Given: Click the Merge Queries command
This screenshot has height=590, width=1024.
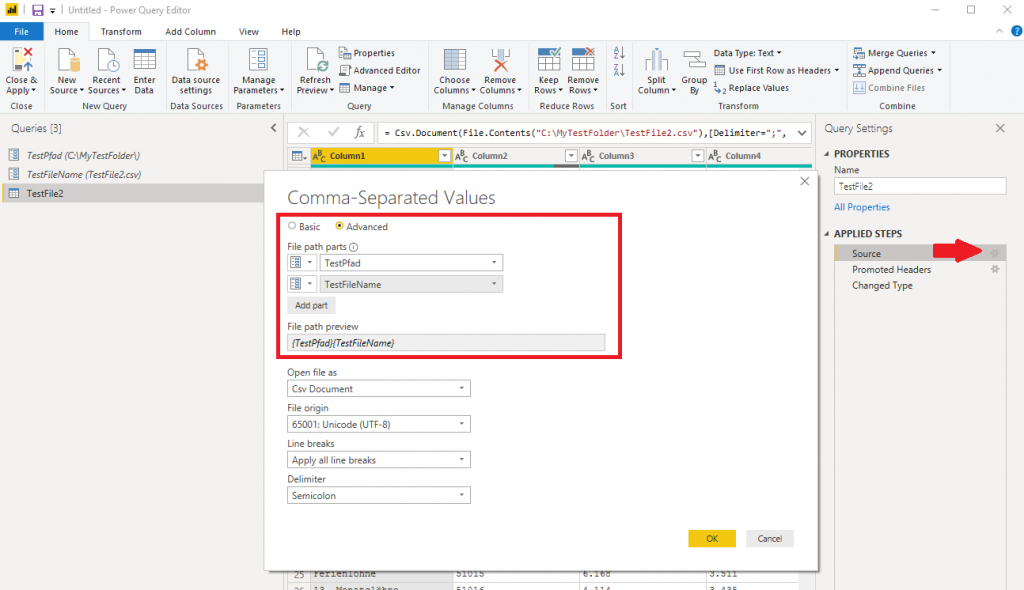Looking at the screenshot, I should coord(894,53).
